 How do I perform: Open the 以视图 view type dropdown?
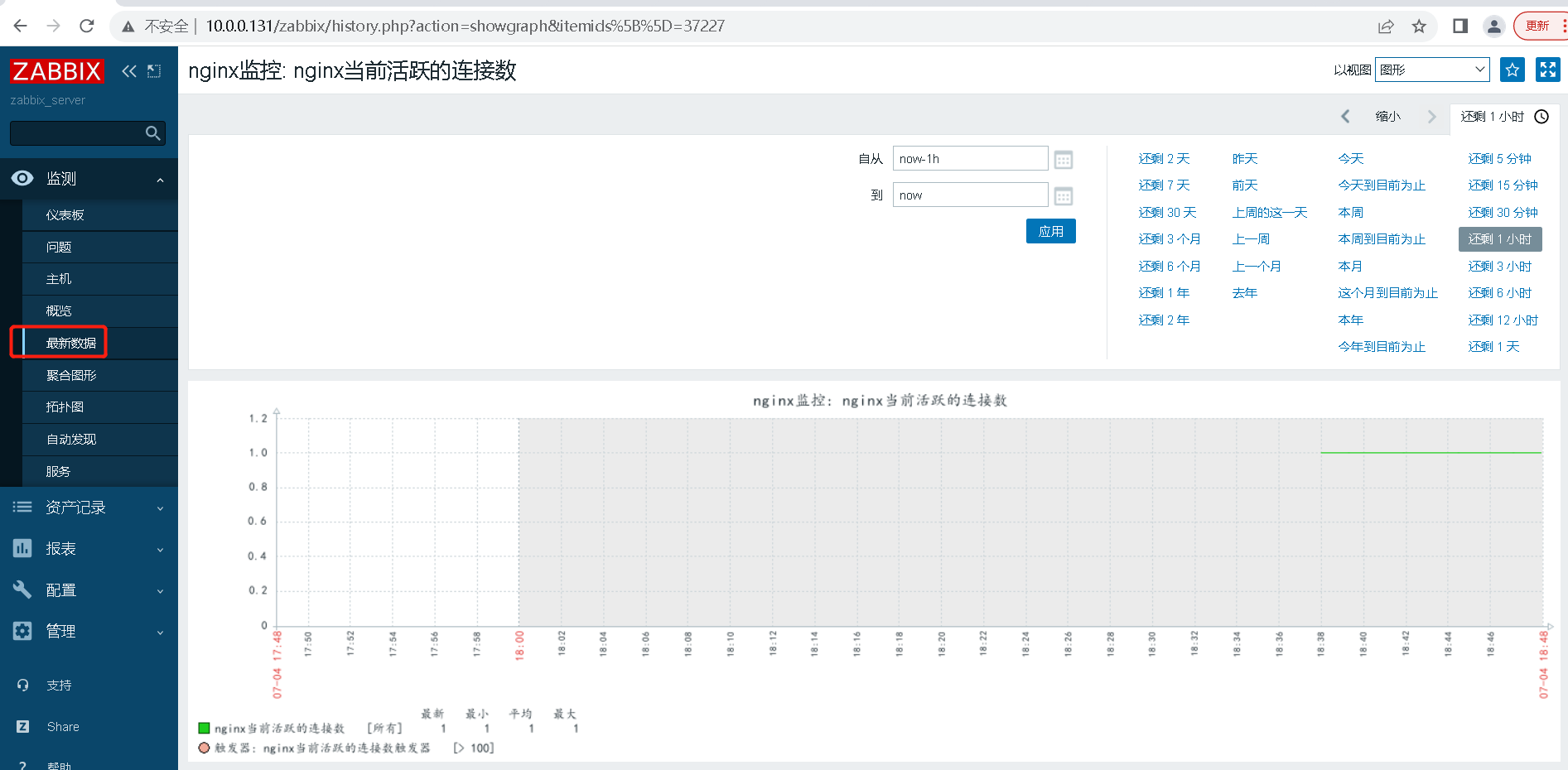click(x=1432, y=70)
